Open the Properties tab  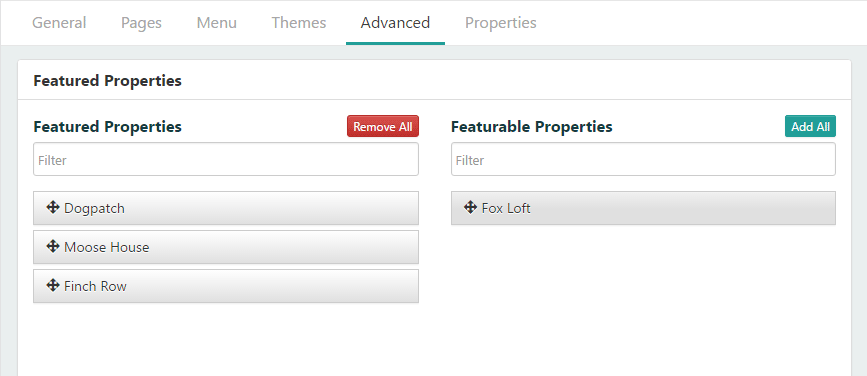pos(500,23)
